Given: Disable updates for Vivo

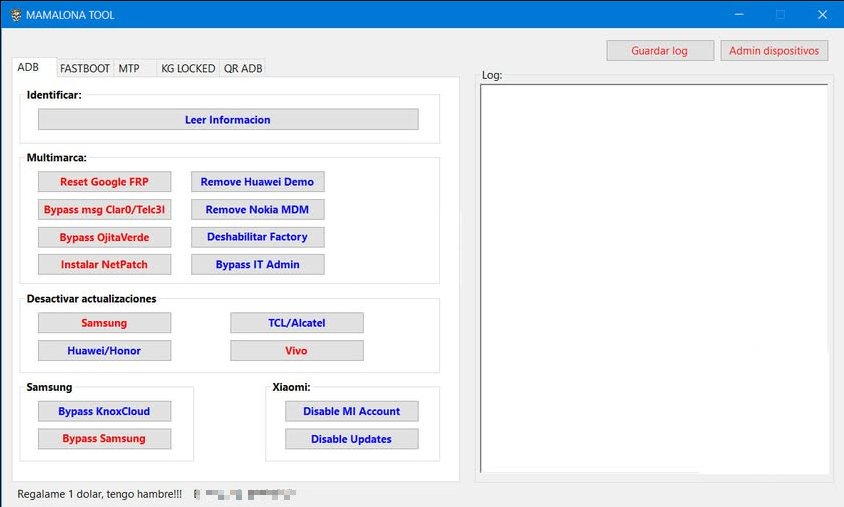Looking at the screenshot, I should coord(297,351).
